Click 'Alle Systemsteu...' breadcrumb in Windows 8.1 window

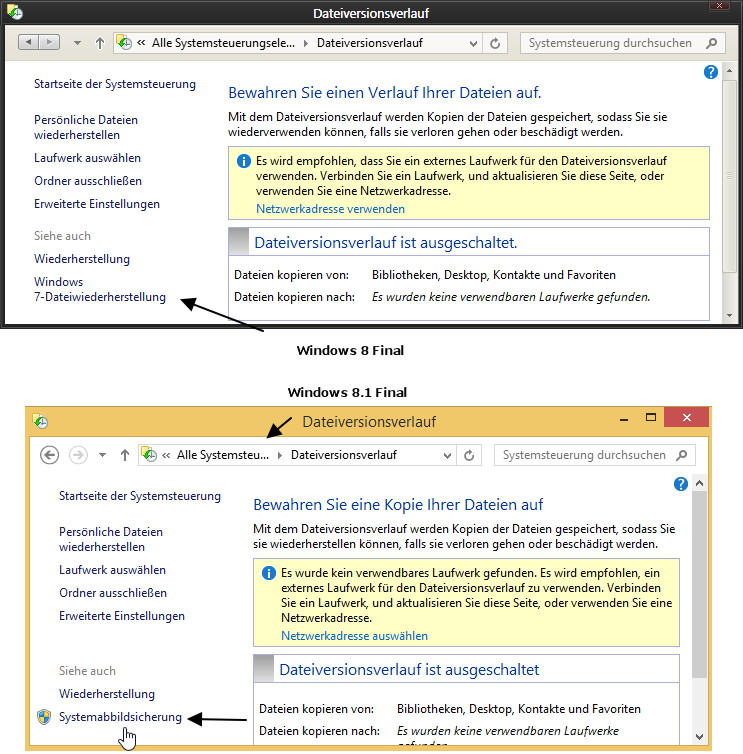pos(223,455)
